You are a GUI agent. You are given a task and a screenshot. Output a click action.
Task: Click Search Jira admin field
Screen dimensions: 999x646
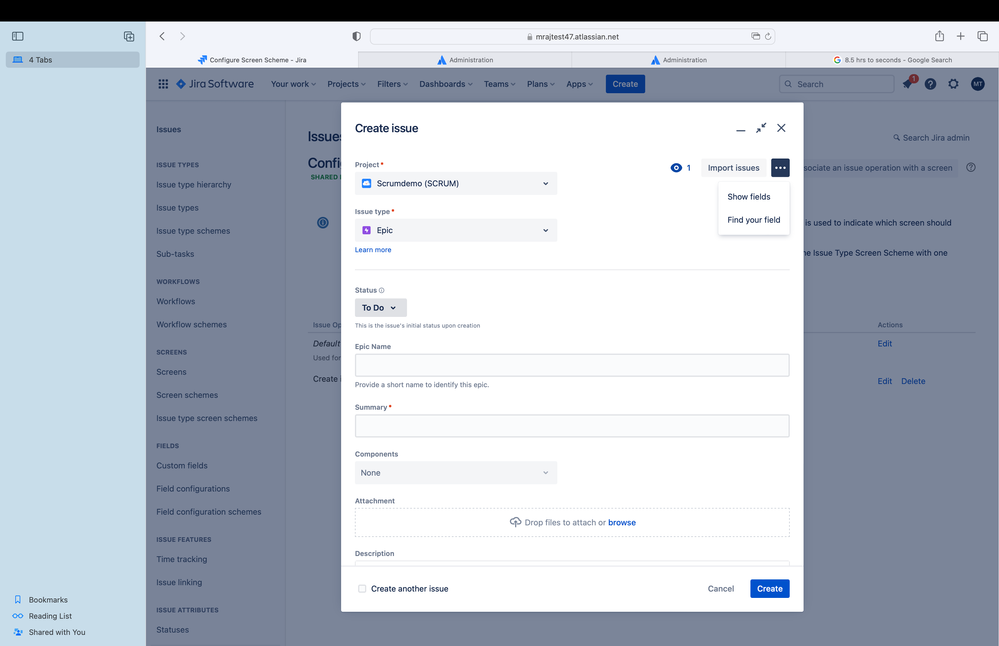pyautogui.click(x=931, y=138)
